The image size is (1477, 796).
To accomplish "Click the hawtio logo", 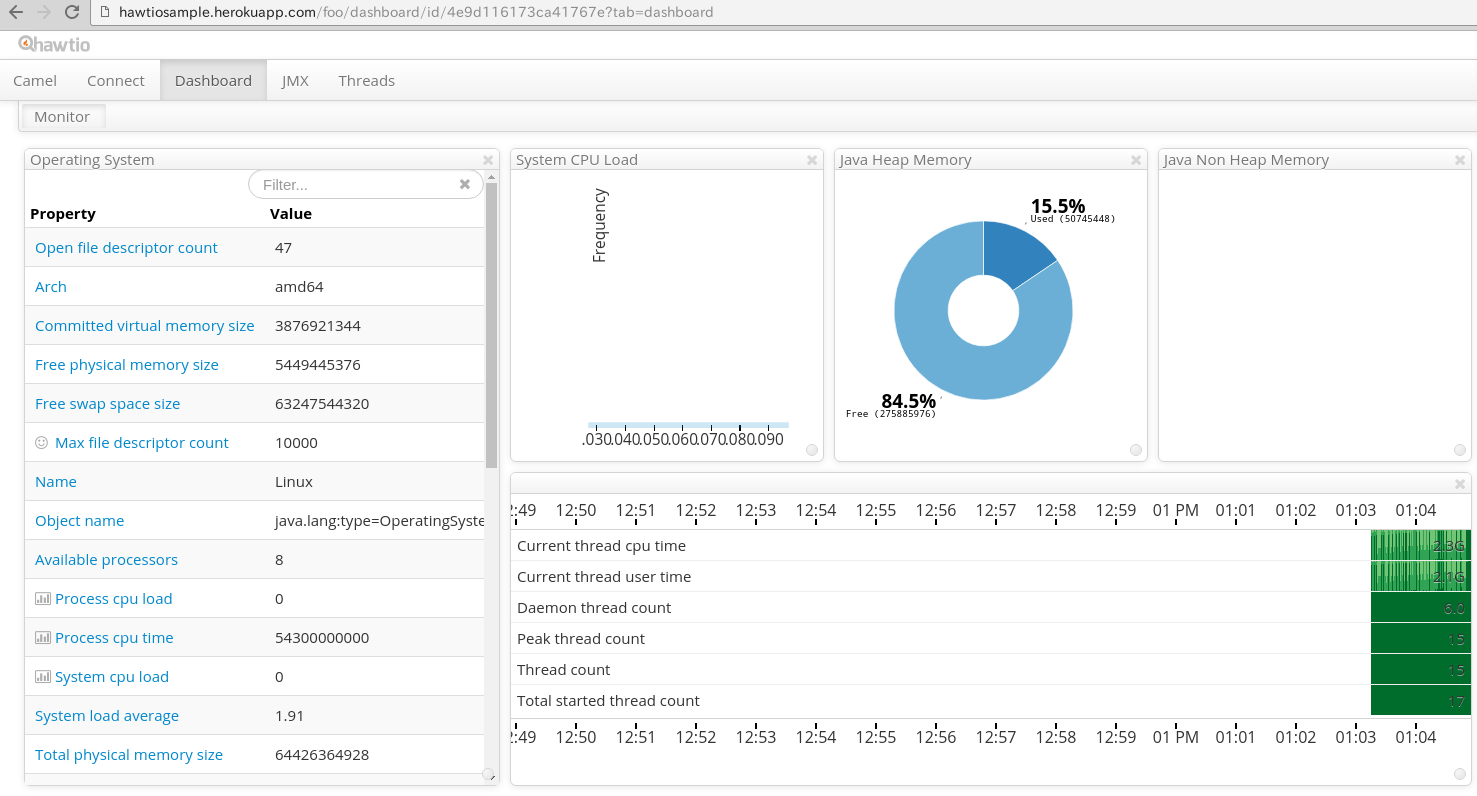I will pos(55,44).
